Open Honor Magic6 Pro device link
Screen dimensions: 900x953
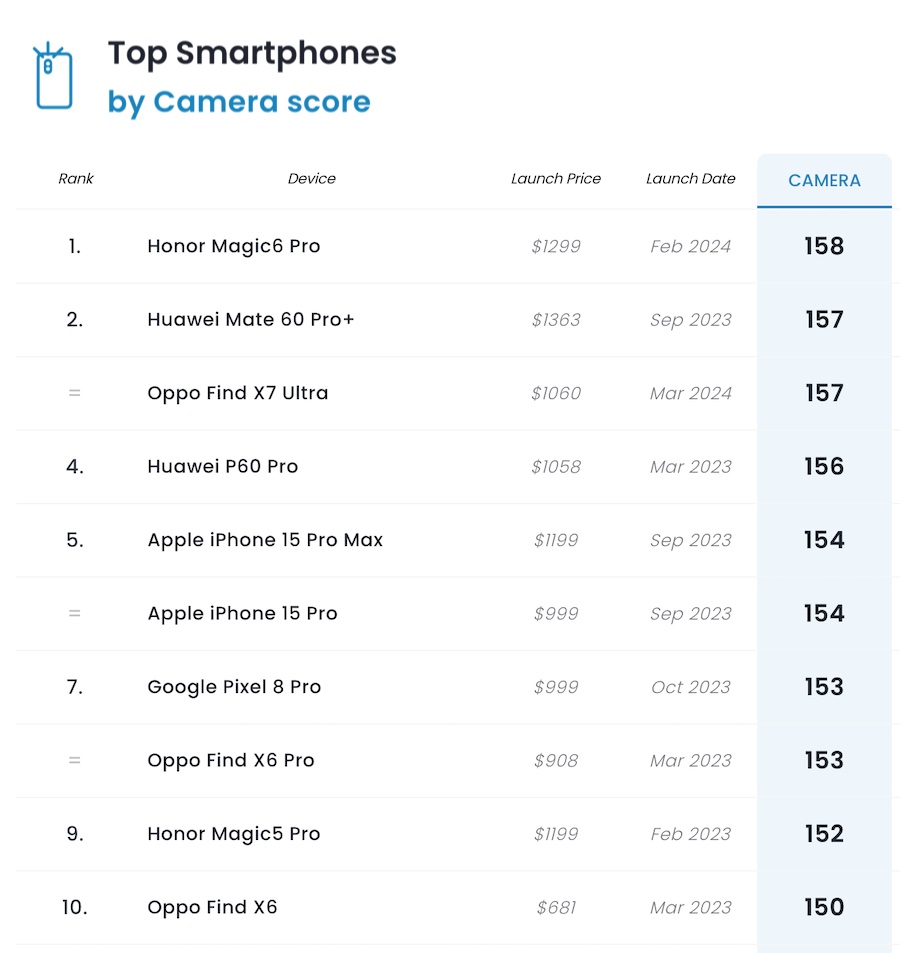[x=234, y=246]
